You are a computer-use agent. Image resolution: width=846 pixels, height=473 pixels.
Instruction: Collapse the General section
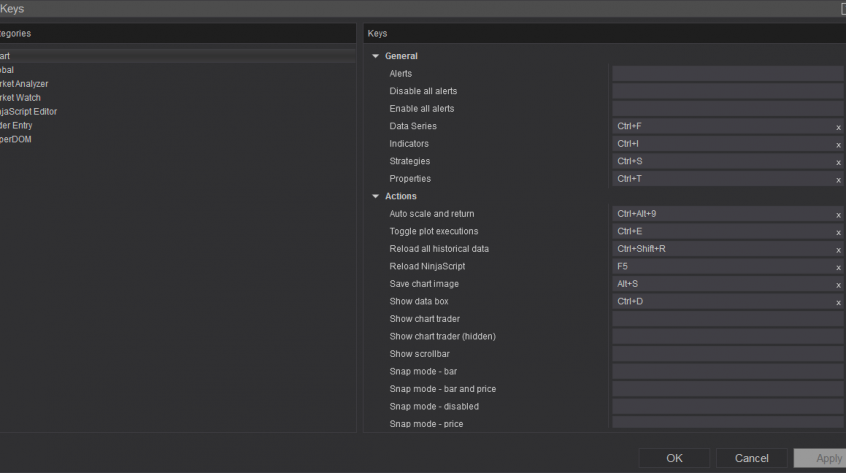pos(376,56)
